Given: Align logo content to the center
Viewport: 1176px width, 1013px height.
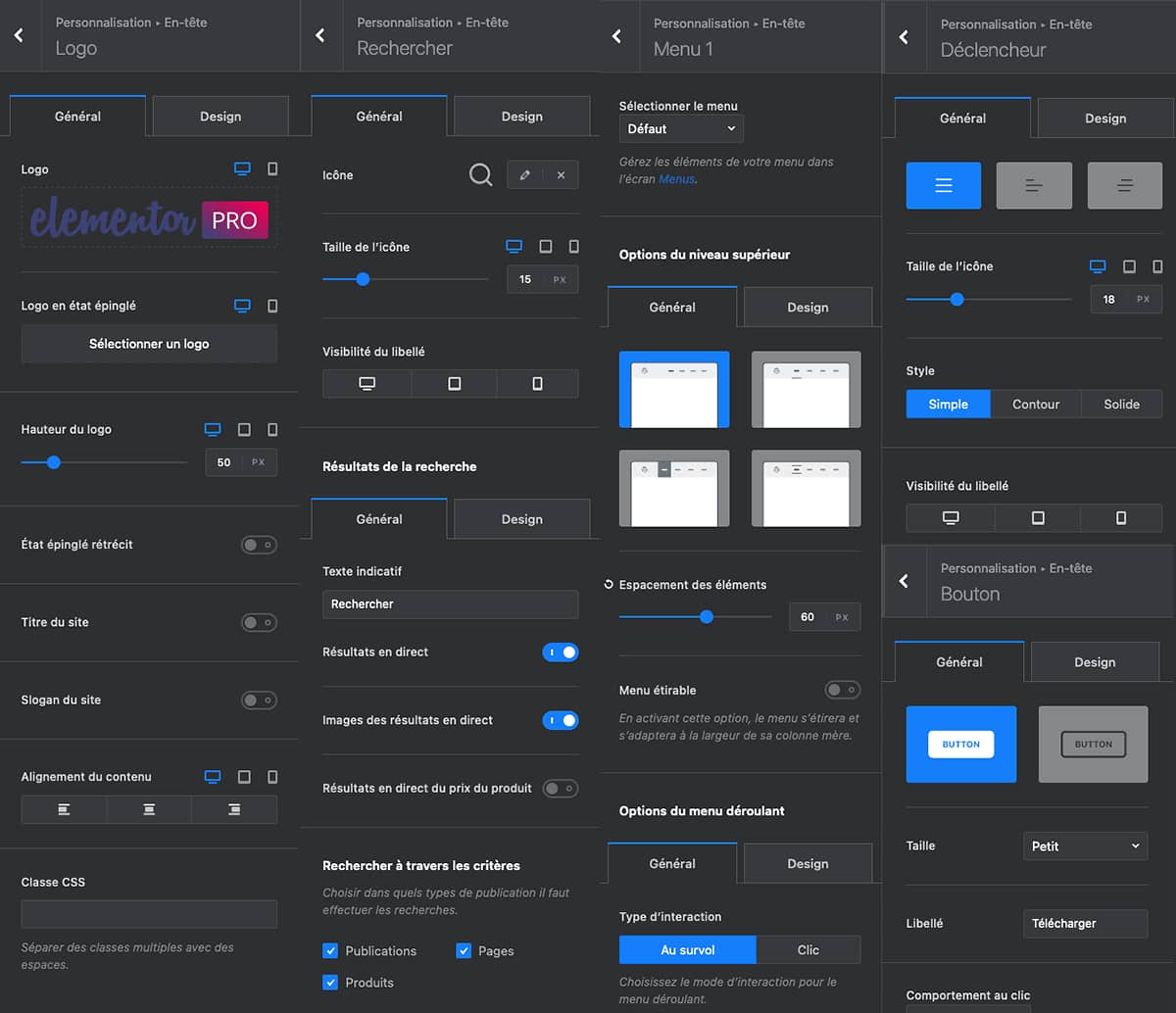Looking at the screenshot, I should (x=149, y=809).
